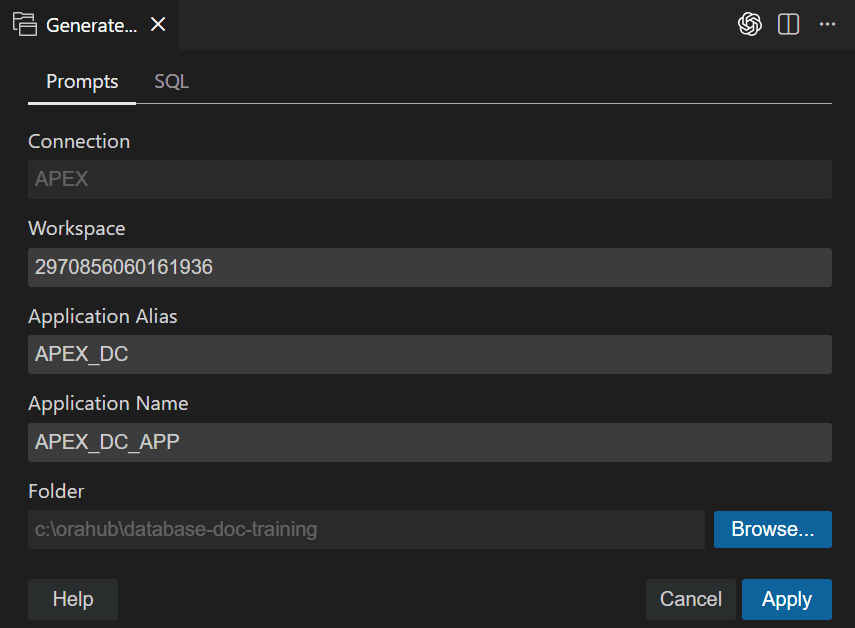Open Help for this dialog

coord(73,599)
